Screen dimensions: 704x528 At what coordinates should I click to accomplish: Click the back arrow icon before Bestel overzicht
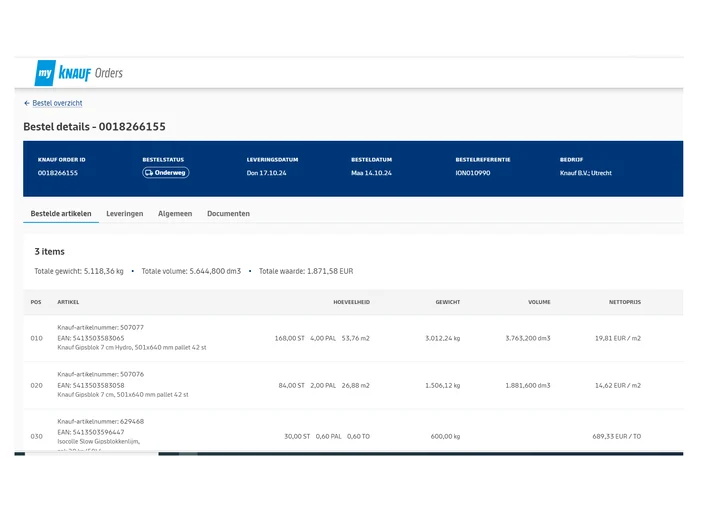click(26, 103)
